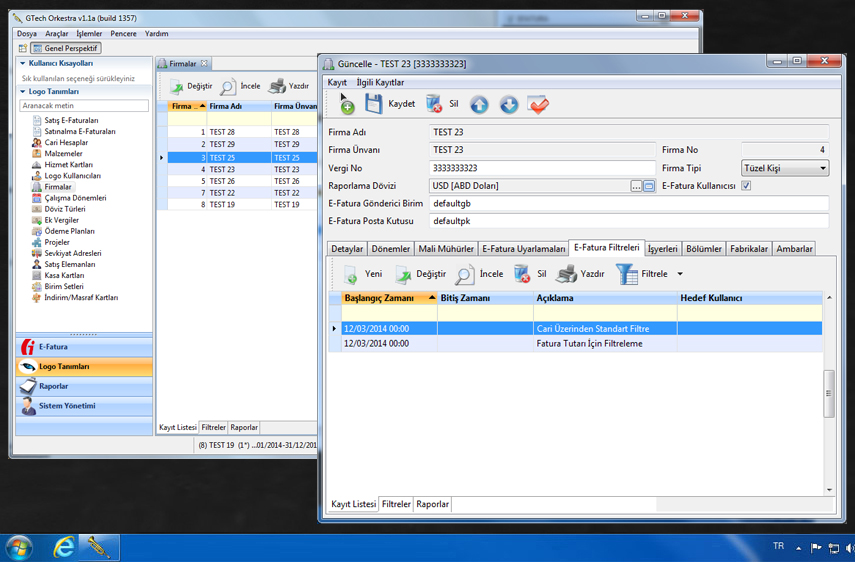Viewport: 855px width, 562px height.
Task: Click the blue down arrow record icon
Action: click(509, 104)
